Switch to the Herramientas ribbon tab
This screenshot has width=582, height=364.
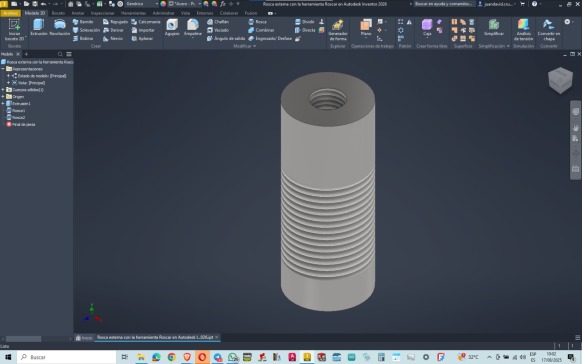pos(133,13)
